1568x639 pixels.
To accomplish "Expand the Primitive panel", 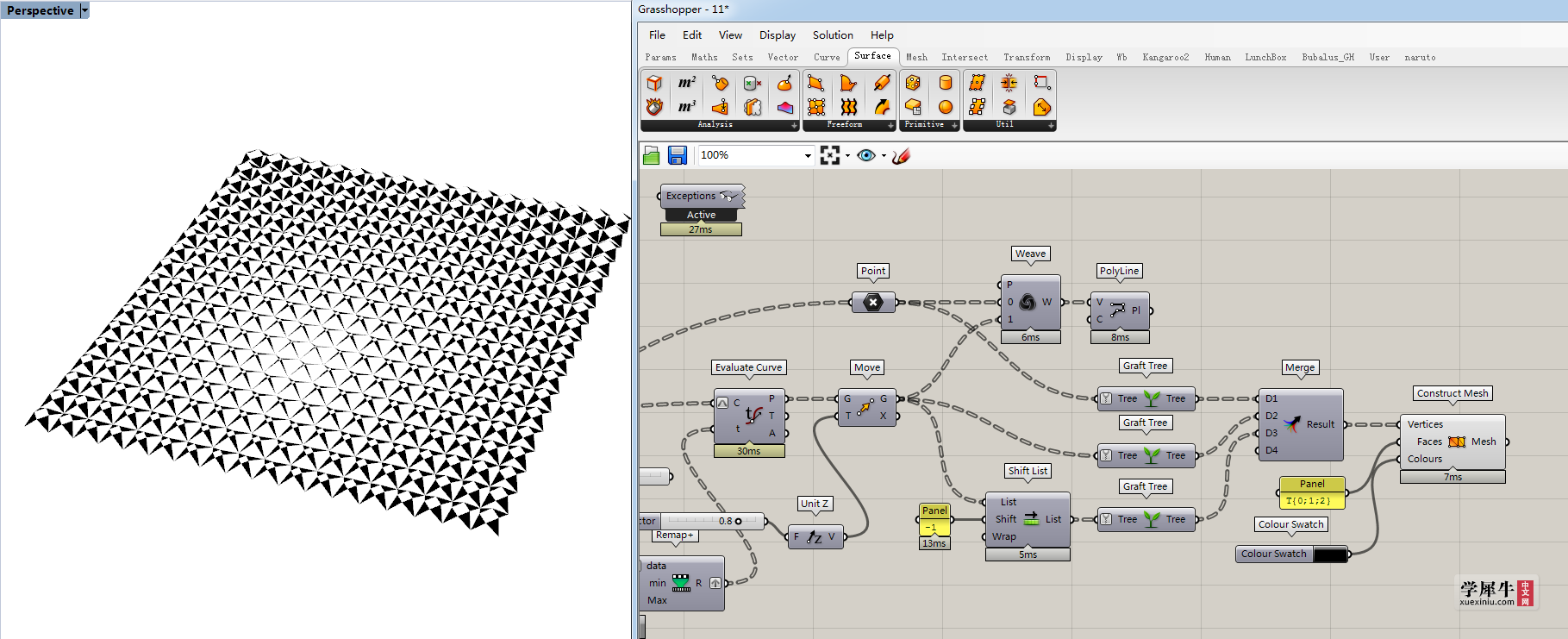I will 954,125.
